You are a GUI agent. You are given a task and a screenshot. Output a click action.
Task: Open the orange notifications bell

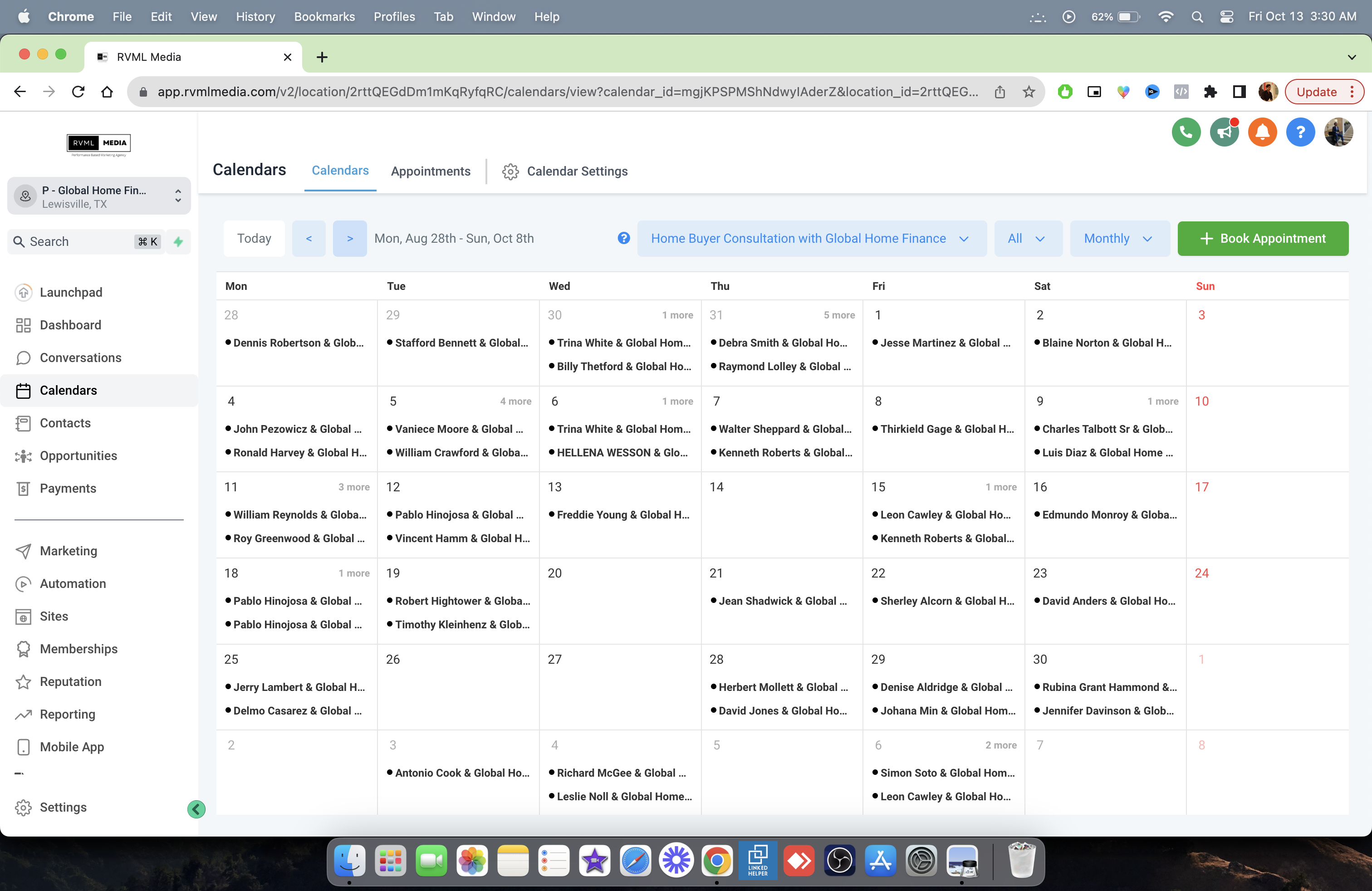coord(1262,132)
